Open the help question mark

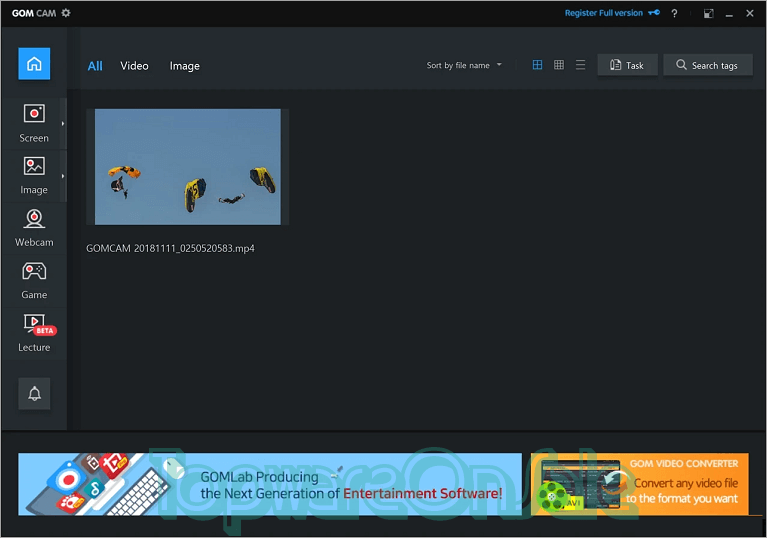[x=674, y=13]
